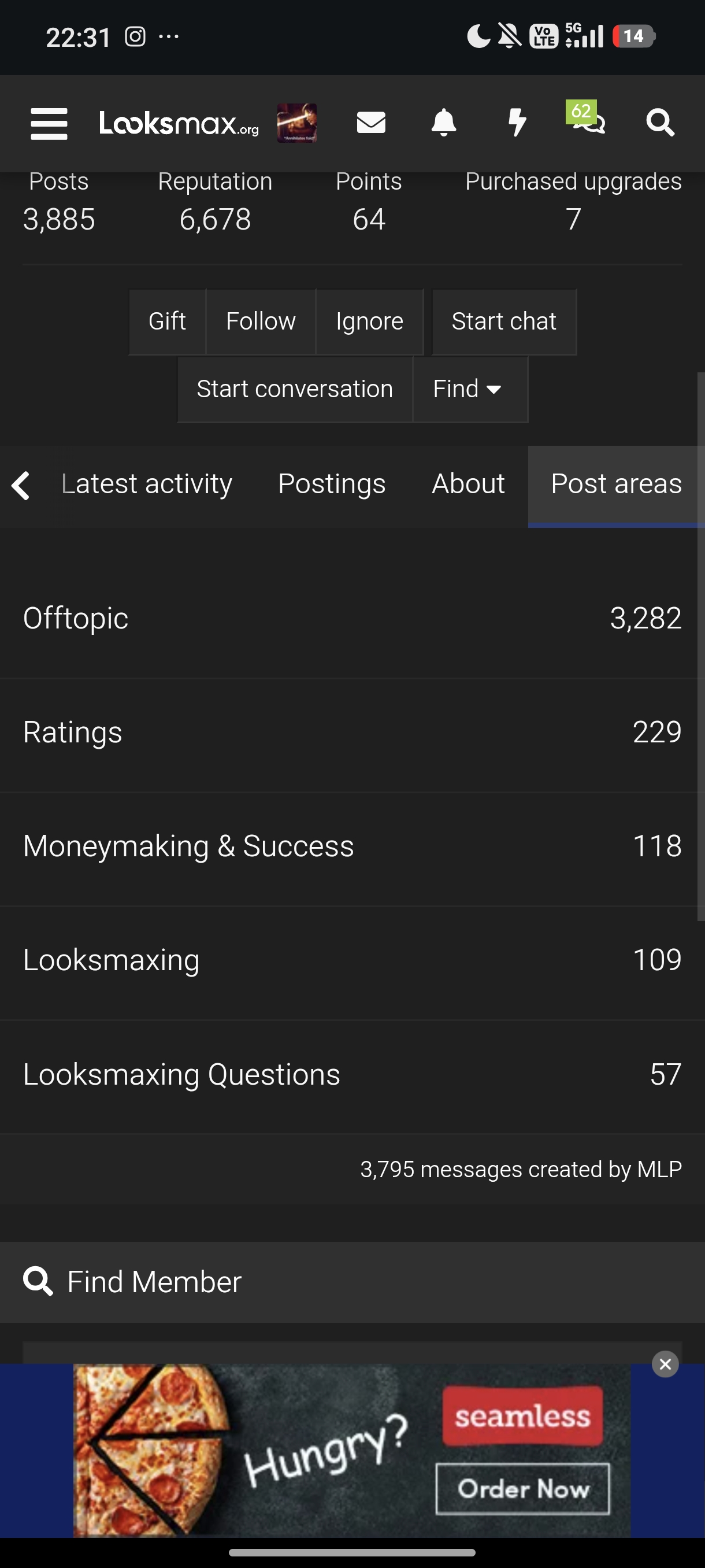Switch to the Postings tab

click(332, 485)
